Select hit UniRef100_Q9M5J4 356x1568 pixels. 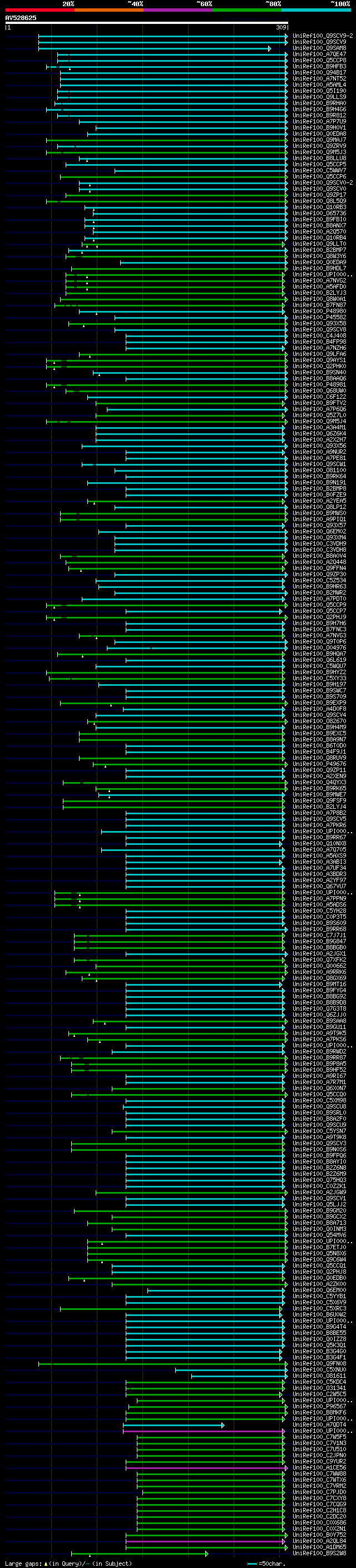319,421
